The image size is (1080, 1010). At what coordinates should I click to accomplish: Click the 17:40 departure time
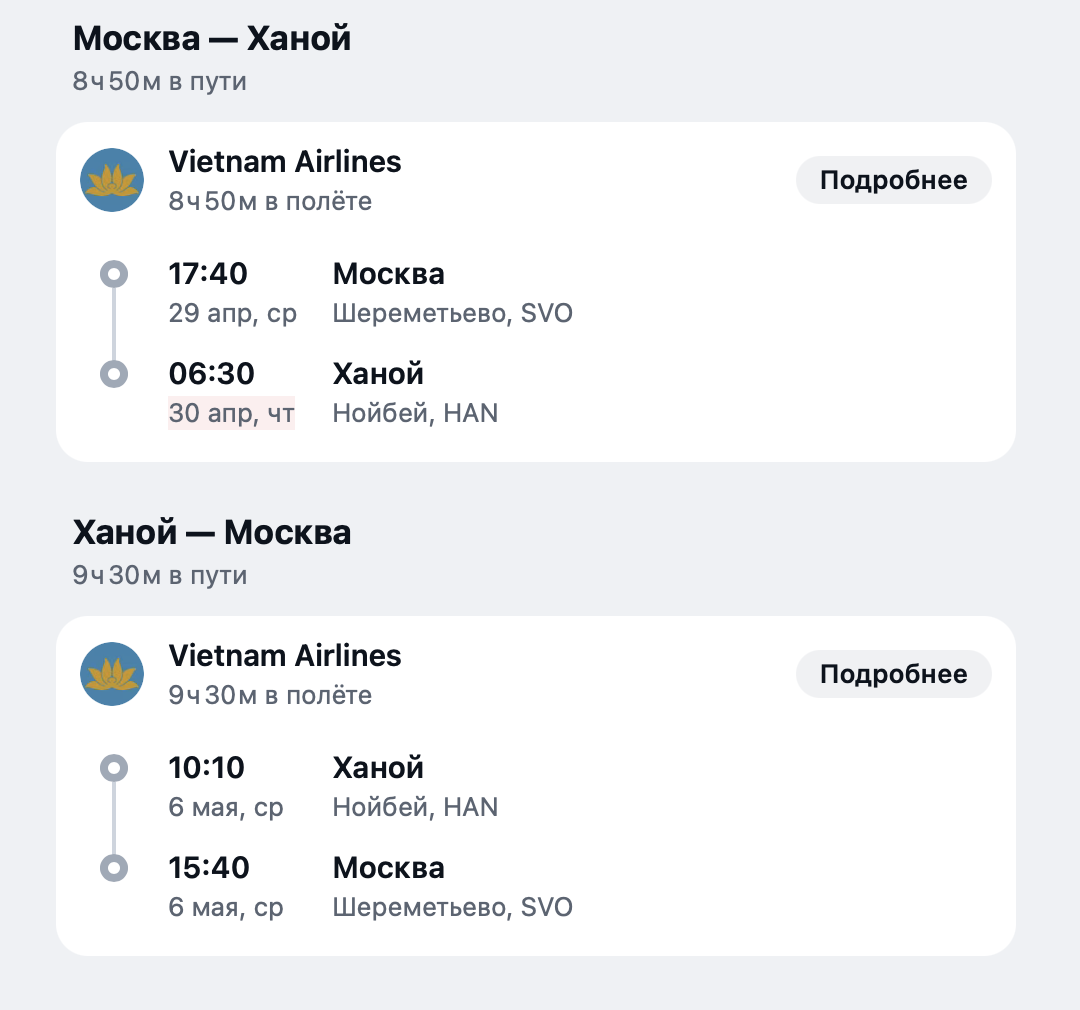208,274
